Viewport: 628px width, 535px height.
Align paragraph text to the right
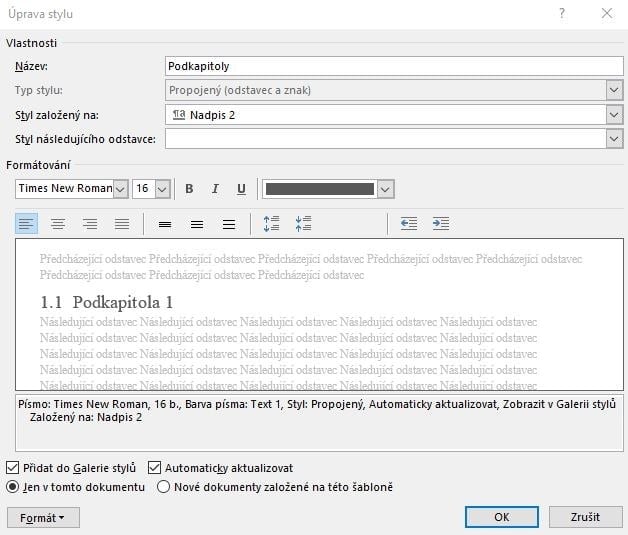pyautogui.click(x=90, y=224)
